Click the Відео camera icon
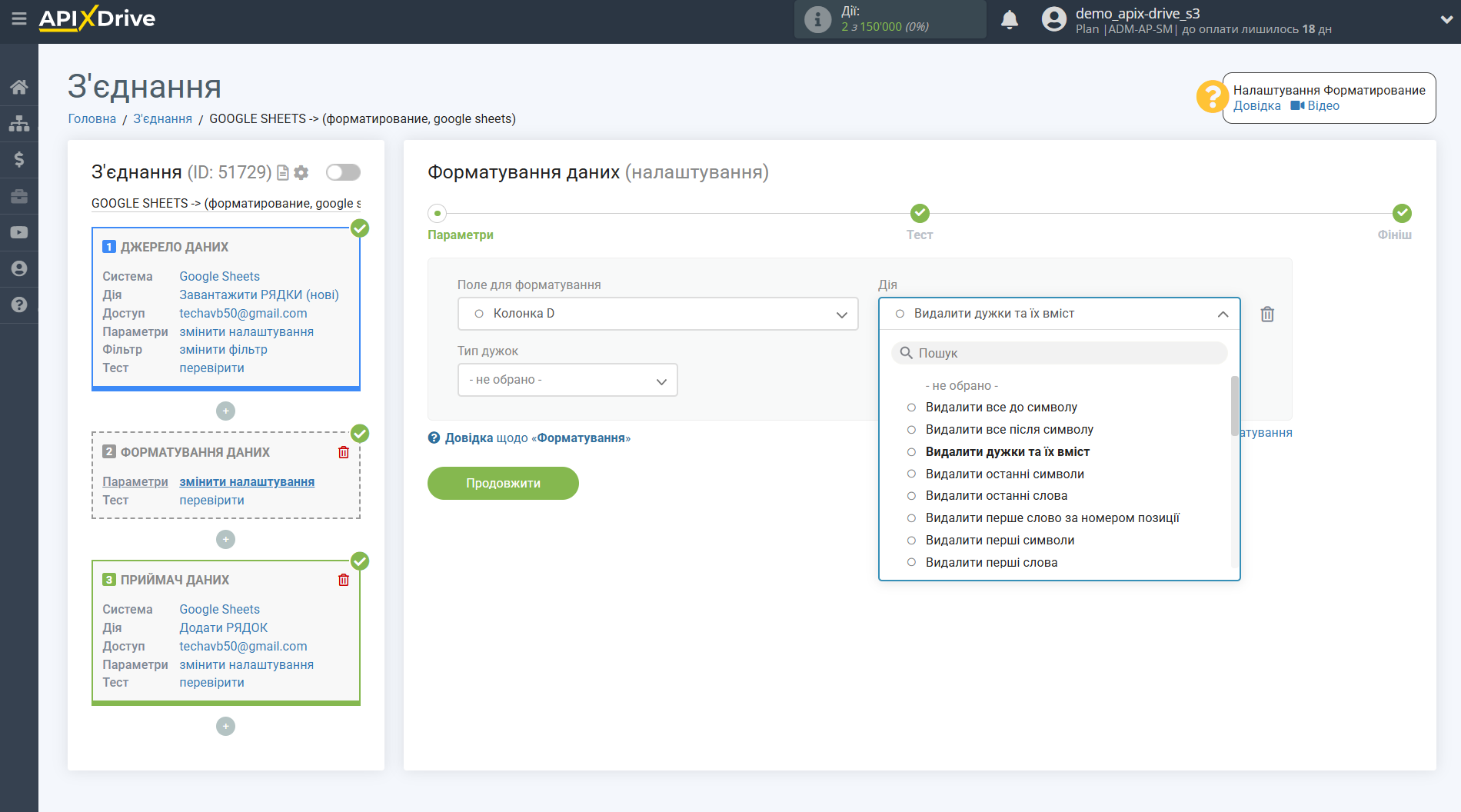The image size is (1461, 812). (1297, 106)
